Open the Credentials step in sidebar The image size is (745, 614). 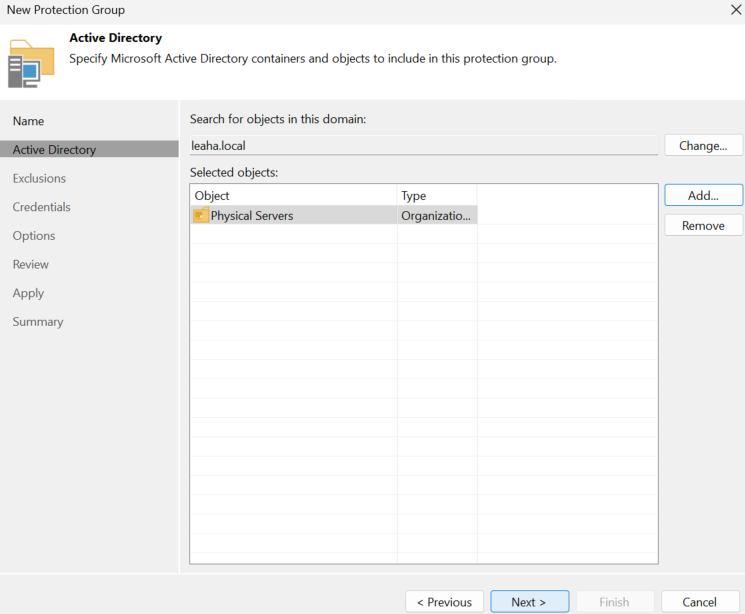pos(42,207)
